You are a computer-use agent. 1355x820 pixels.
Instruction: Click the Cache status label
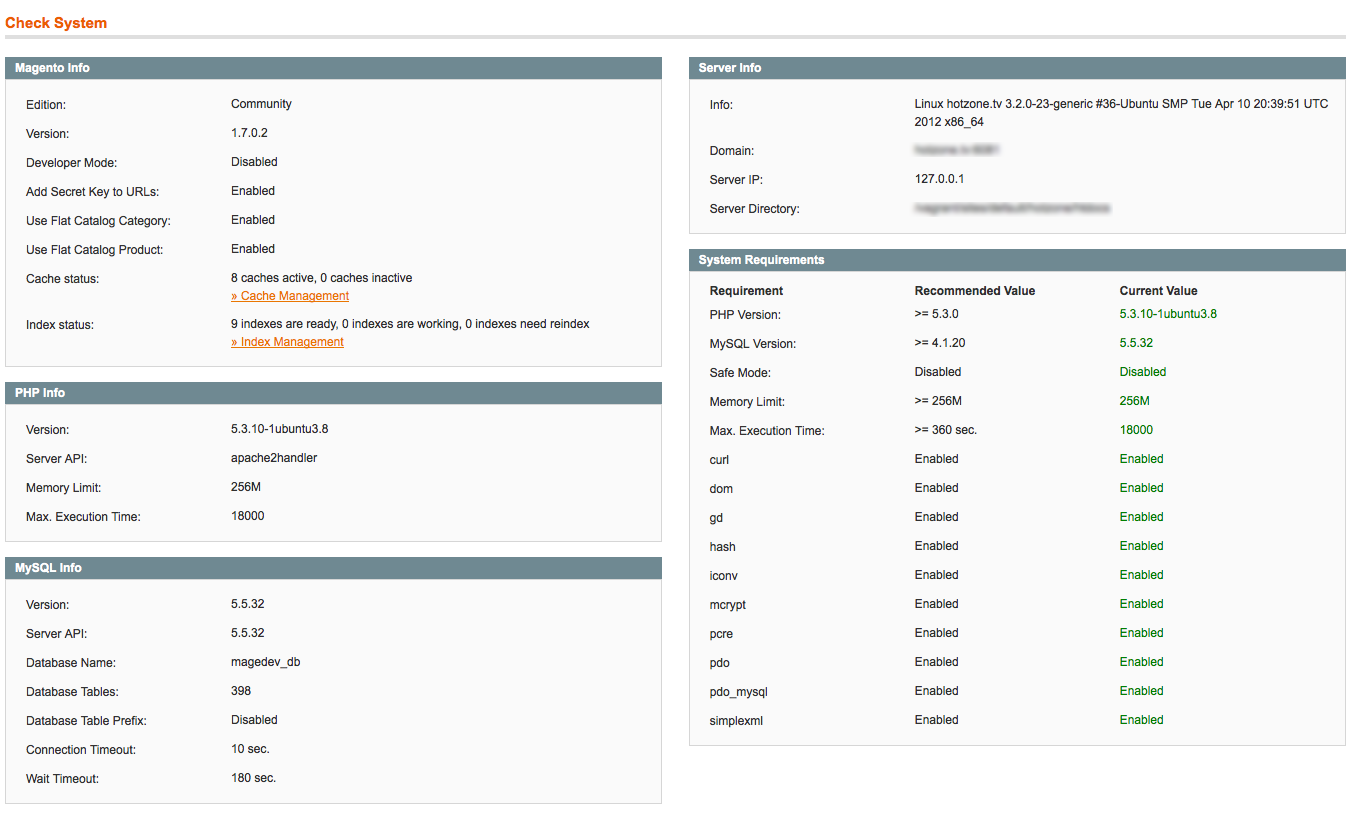pyautogui.click(x=62, y=279)
